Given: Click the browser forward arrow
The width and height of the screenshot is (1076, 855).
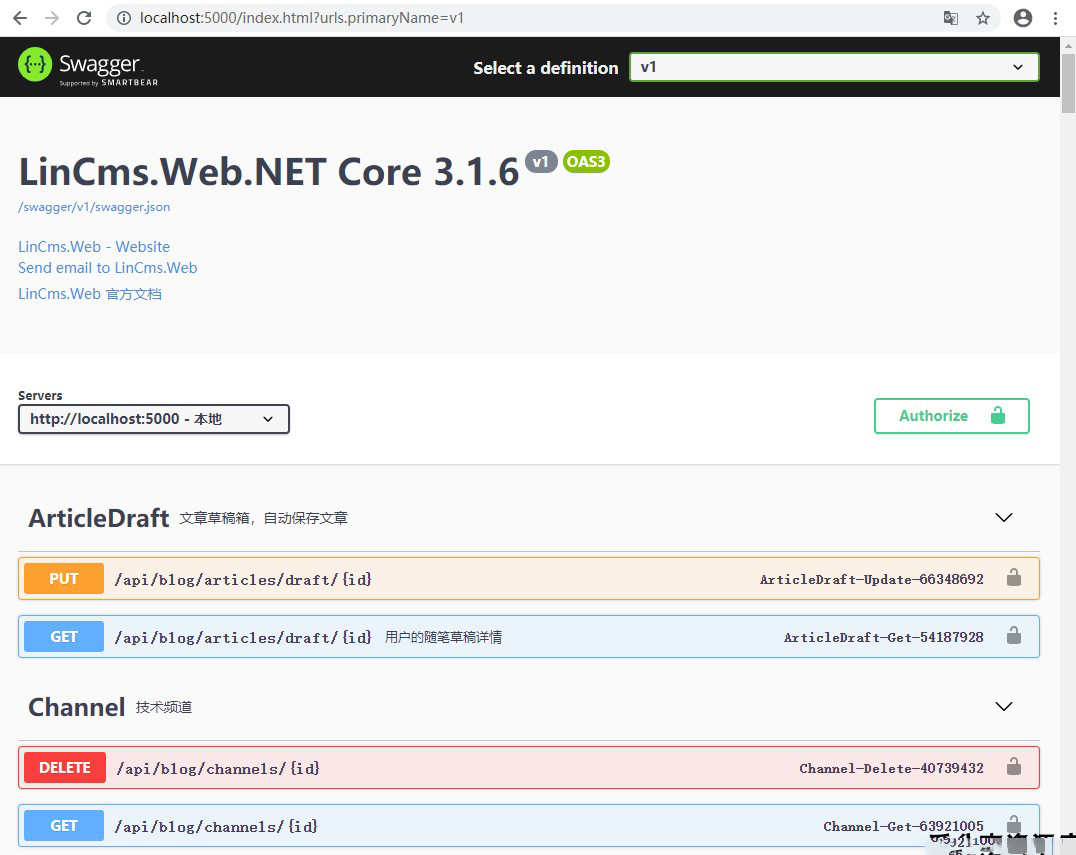Looking at the screenshot, I should pyautogui.click(x=52, y=18).
